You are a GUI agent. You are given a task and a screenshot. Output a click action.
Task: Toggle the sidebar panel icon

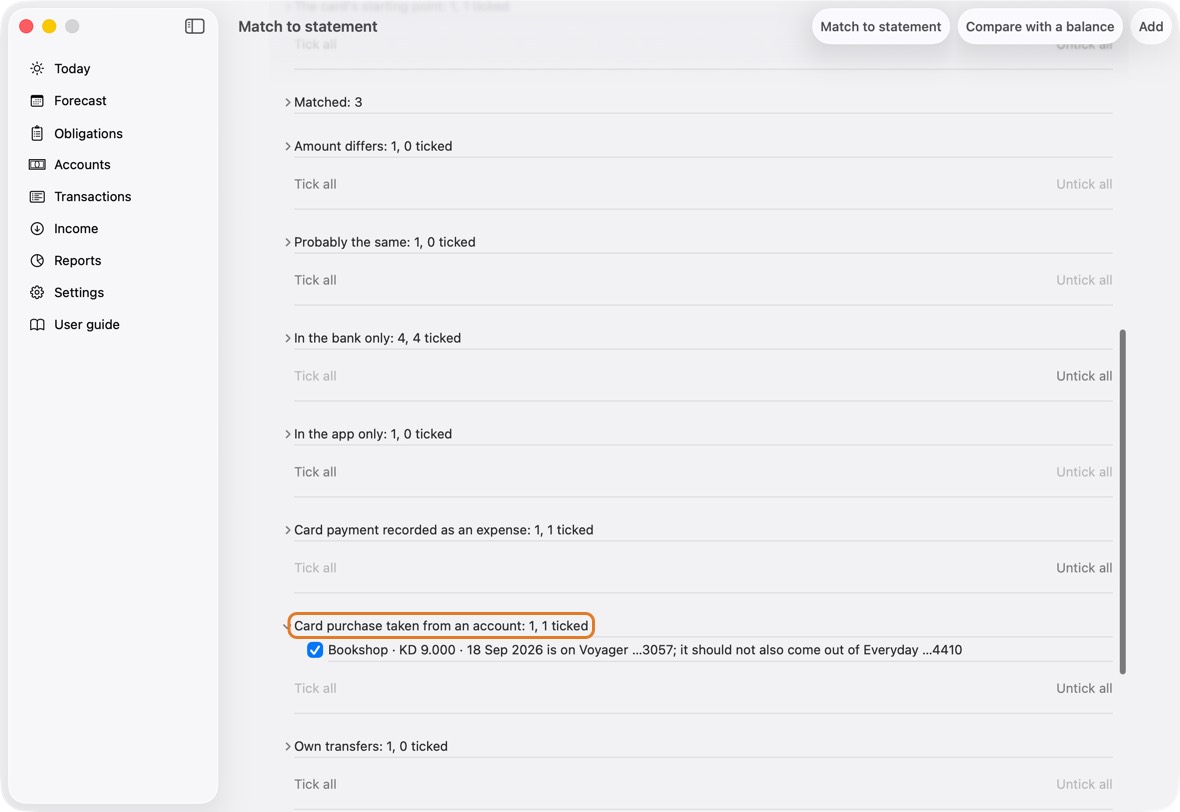coord(194,26)
